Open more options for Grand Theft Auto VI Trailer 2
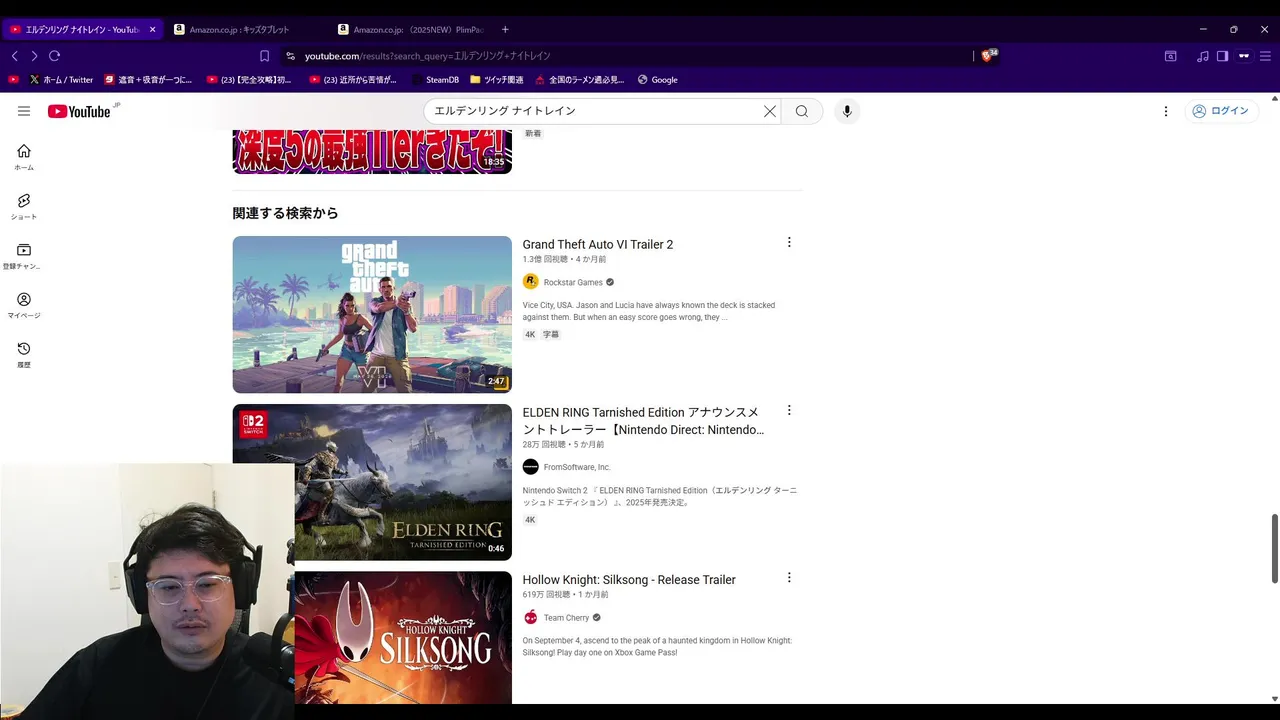Screen dimensions: 1280x720 pyautogui.click(x=789, y=242)
